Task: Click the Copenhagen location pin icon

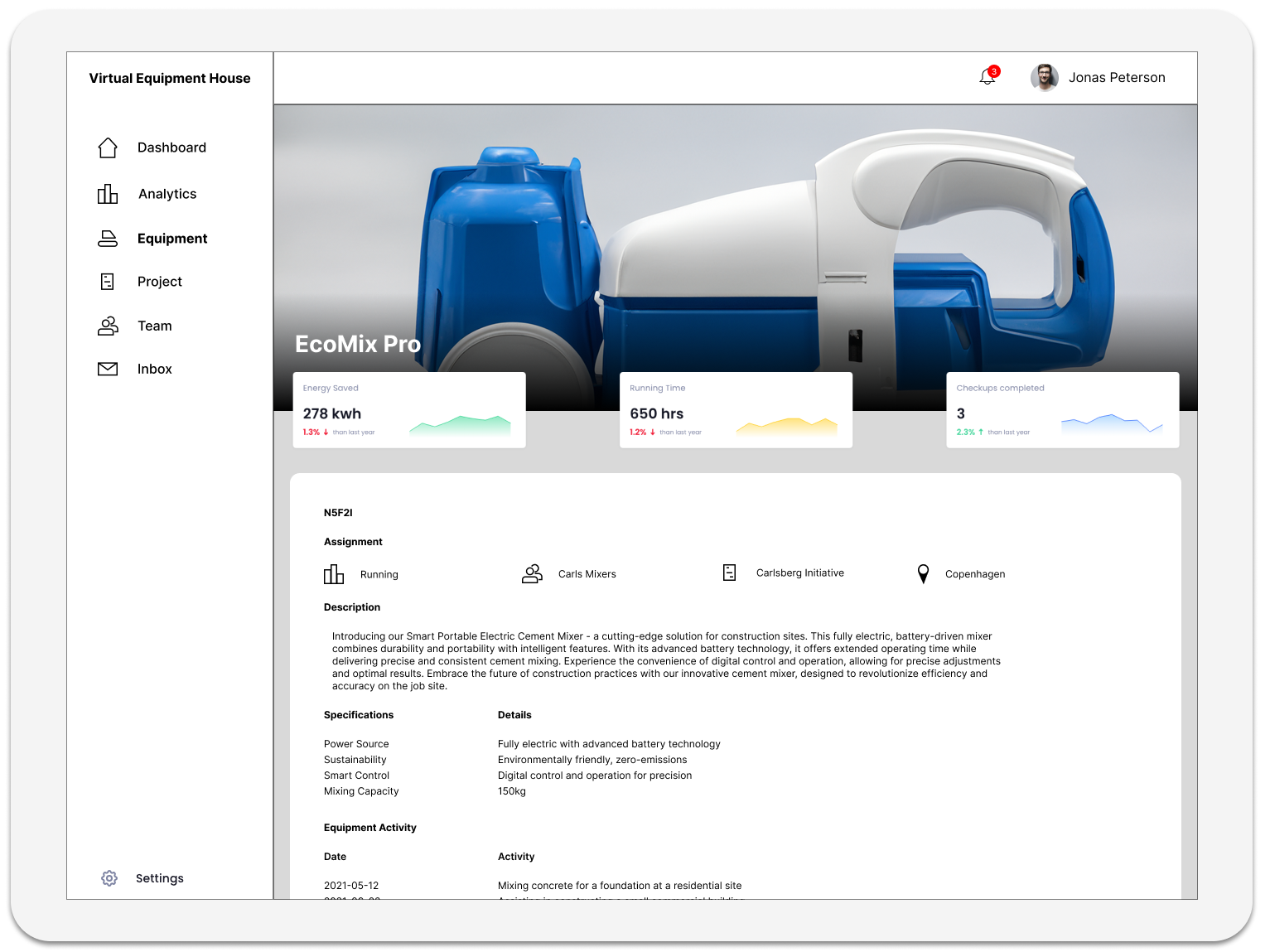Action: [x=923, y=573]
